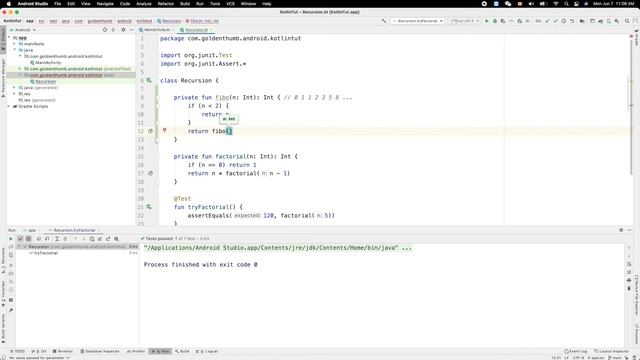Click expand all icon in test toolbar
This screenshot has height=360, width=640.
(57, 239)
